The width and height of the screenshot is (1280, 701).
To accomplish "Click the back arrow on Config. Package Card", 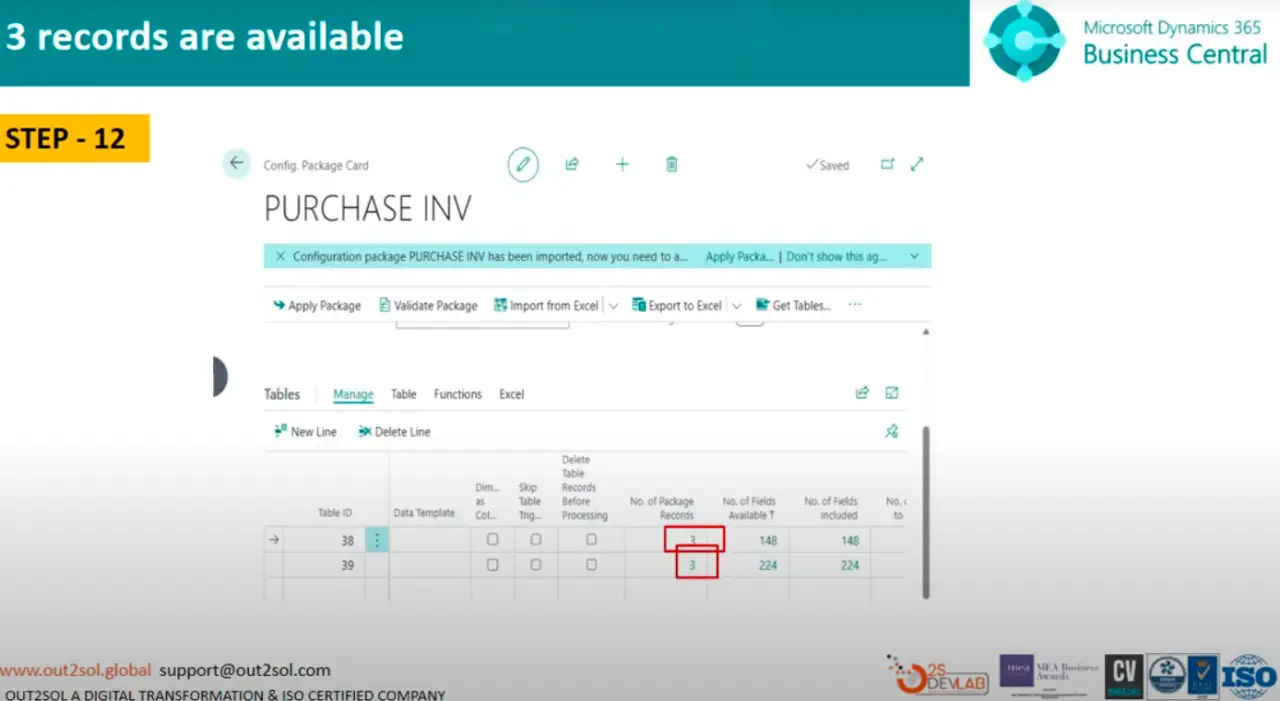I will (236, 163).
